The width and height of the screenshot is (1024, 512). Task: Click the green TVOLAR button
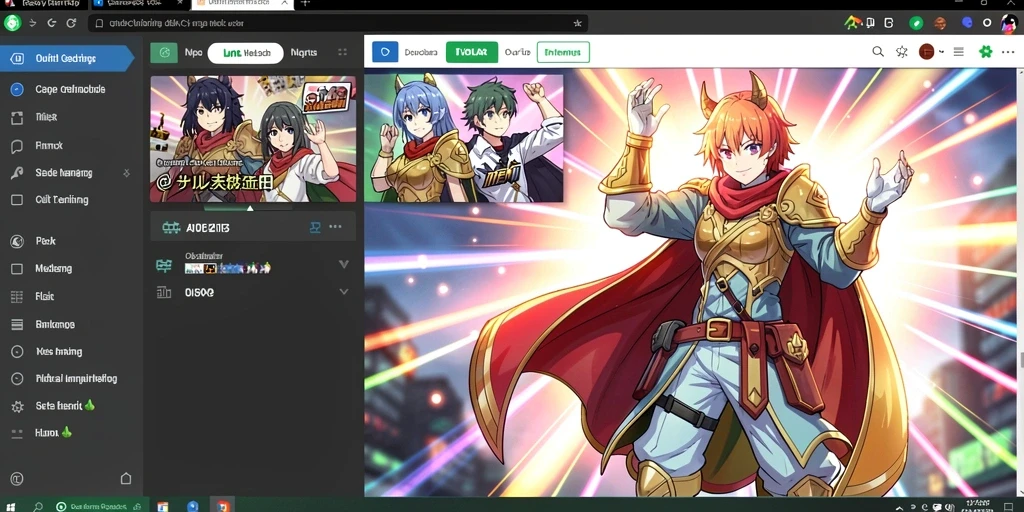click(472, 52)
